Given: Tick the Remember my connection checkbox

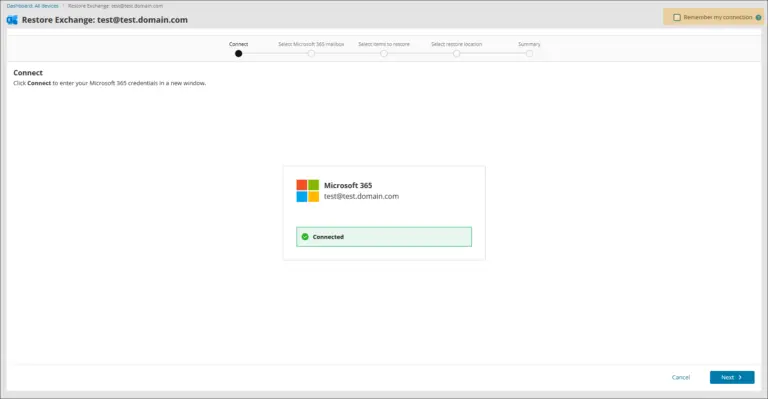Looking at the screenshot, I should click(x=677, y=17).
